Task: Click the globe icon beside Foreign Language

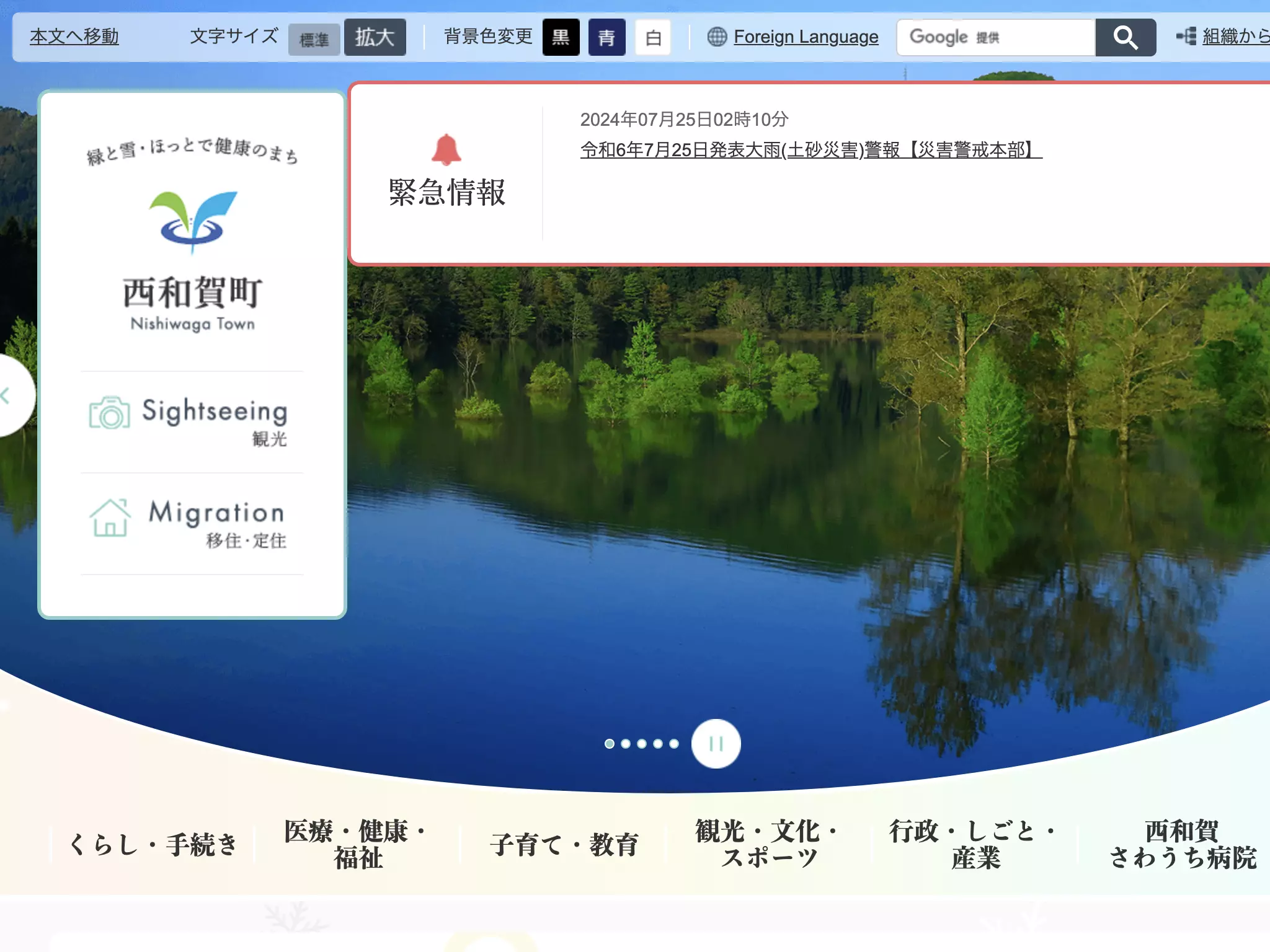Action: [x=717, y=37]
